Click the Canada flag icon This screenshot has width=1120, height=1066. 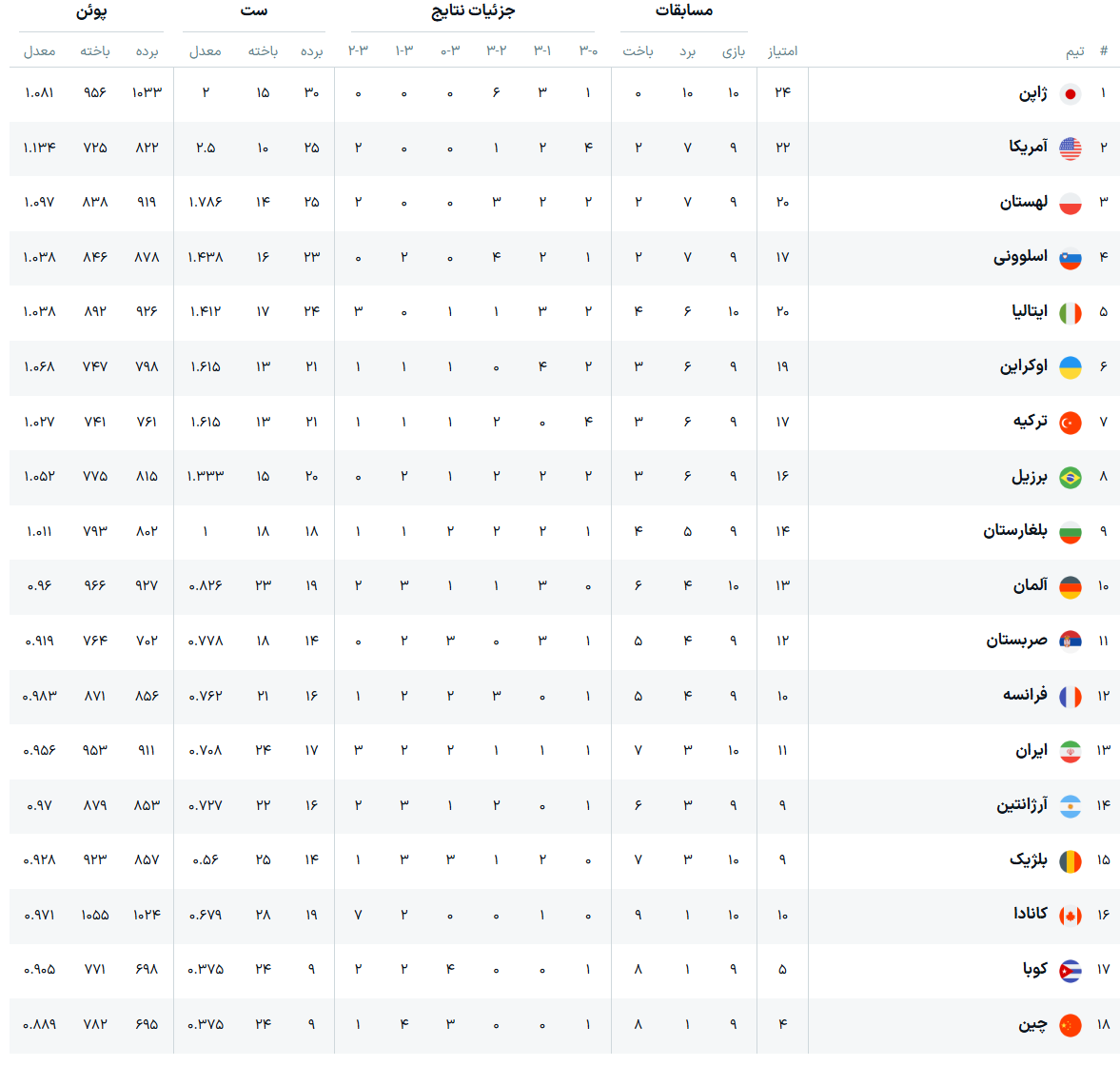point(1070,916)
